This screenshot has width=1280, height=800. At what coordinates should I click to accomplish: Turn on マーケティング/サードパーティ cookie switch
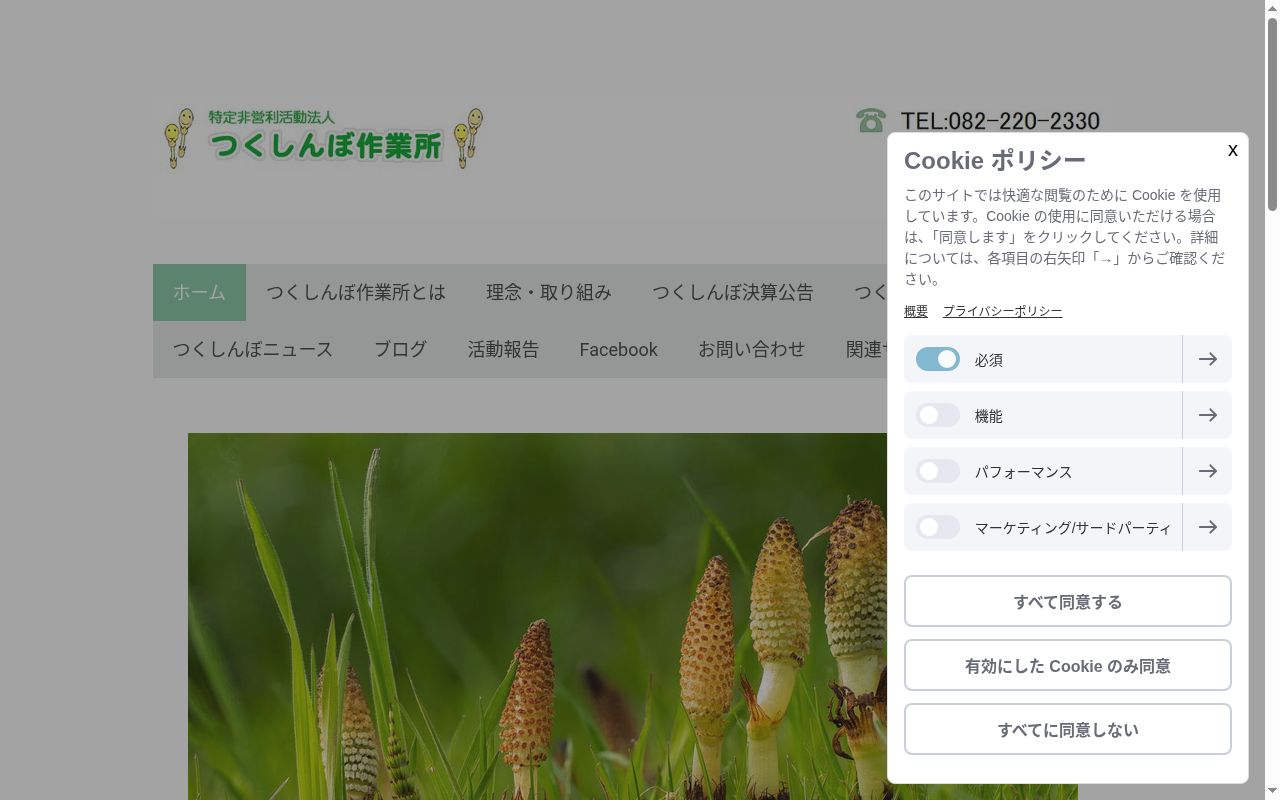point(938,527)
